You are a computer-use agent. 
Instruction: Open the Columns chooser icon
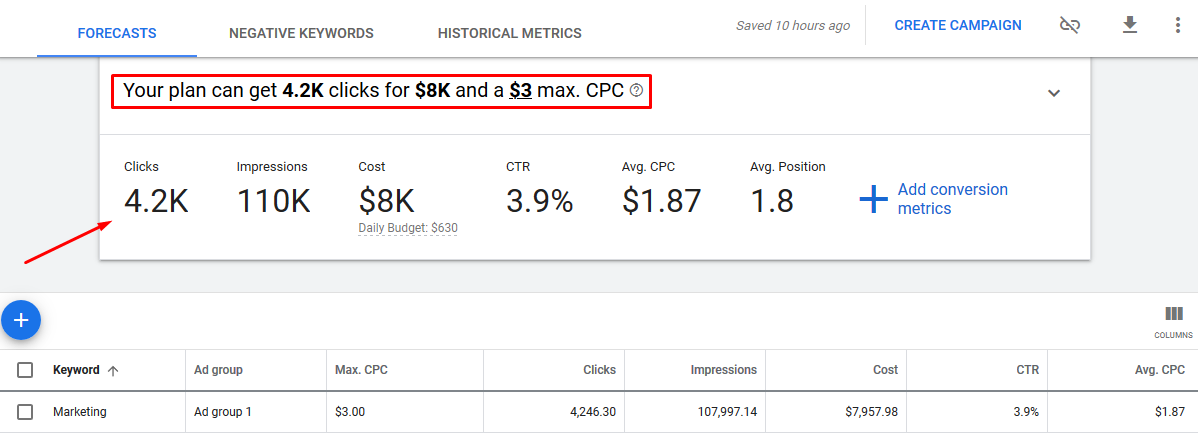pyautogui.click(x=1173, y=315)
